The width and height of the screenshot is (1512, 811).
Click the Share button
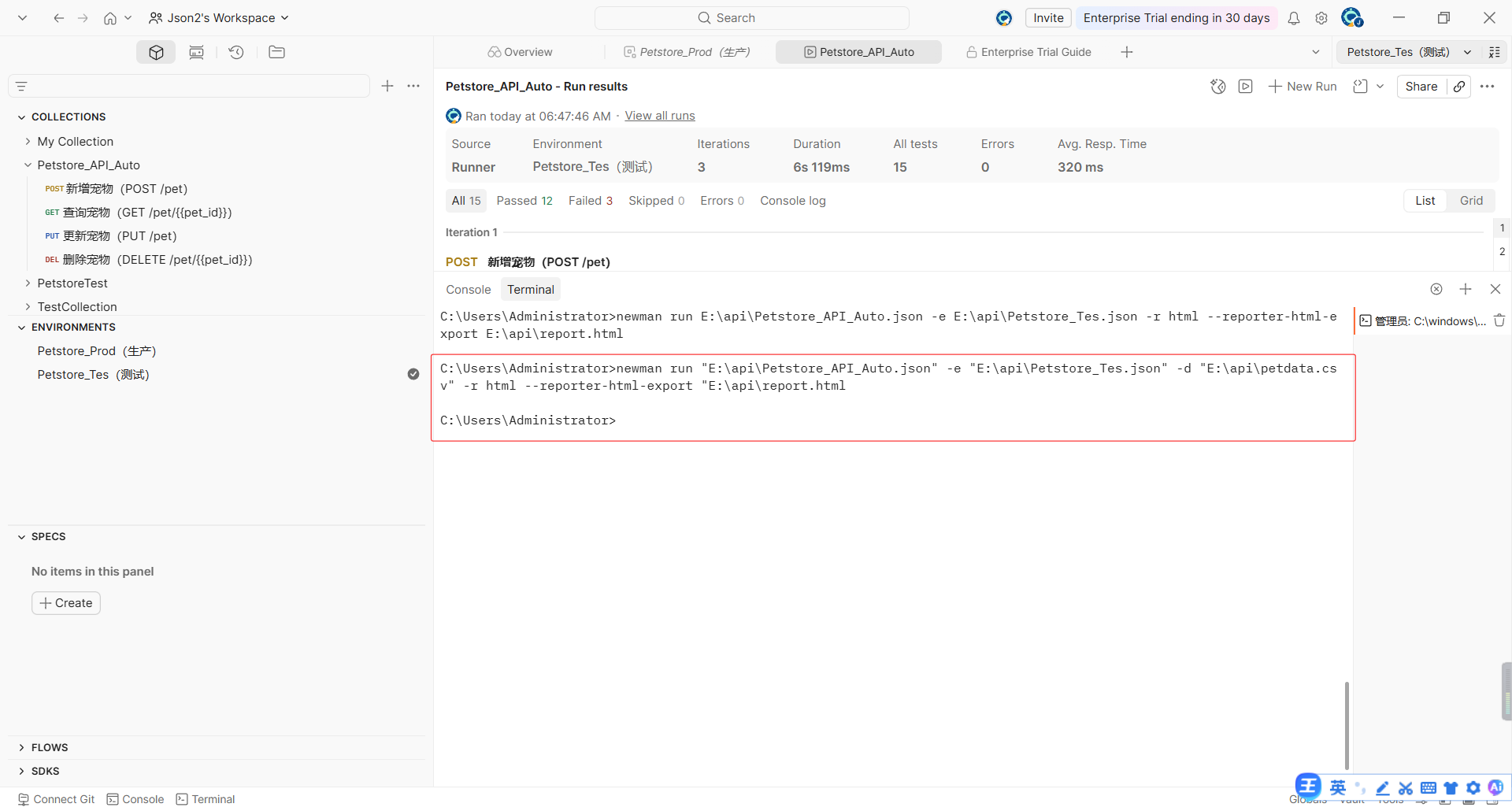point(1421,87)
